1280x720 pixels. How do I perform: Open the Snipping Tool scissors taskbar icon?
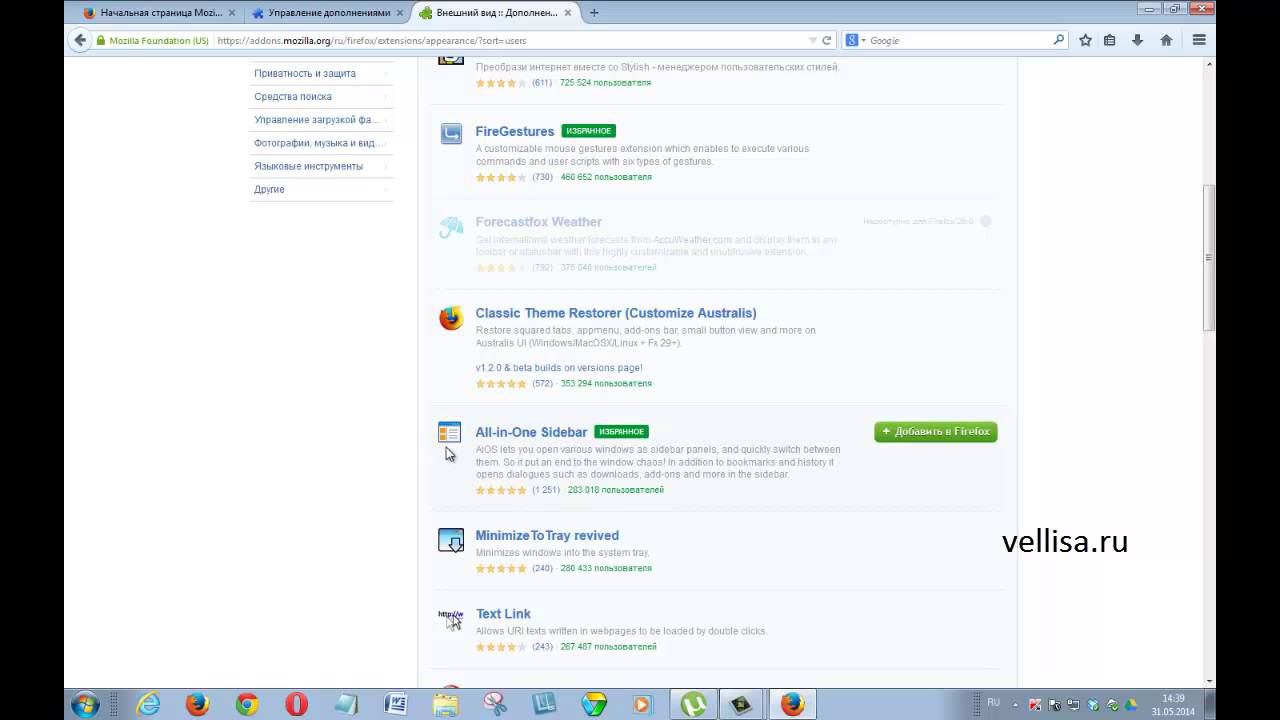pyautogui.click(x=495, y=704)
